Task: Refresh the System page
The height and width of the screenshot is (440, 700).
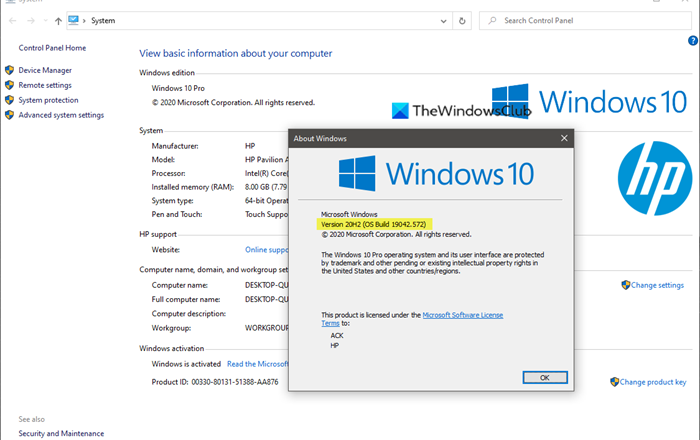Action: coord(462,21)
